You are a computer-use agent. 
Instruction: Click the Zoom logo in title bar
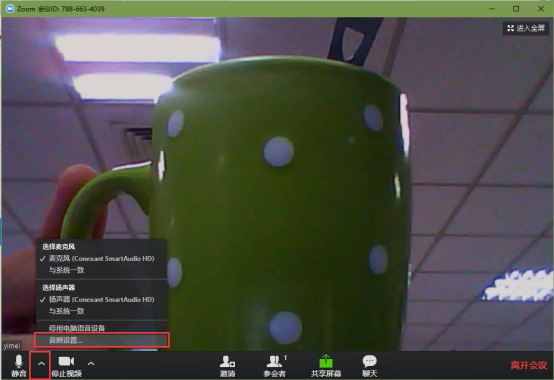10,8
